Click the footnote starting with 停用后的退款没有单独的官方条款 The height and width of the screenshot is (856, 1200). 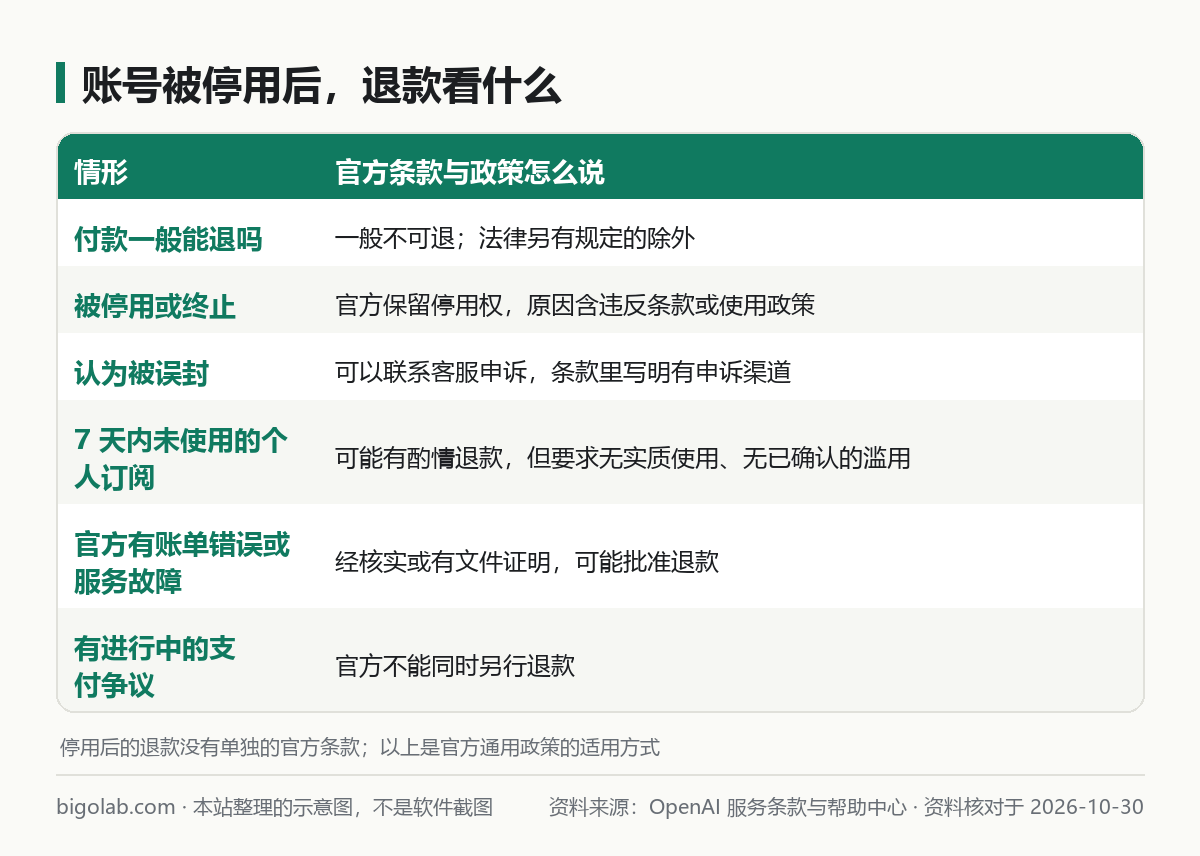pyautogui.click(x=360, y=747)
